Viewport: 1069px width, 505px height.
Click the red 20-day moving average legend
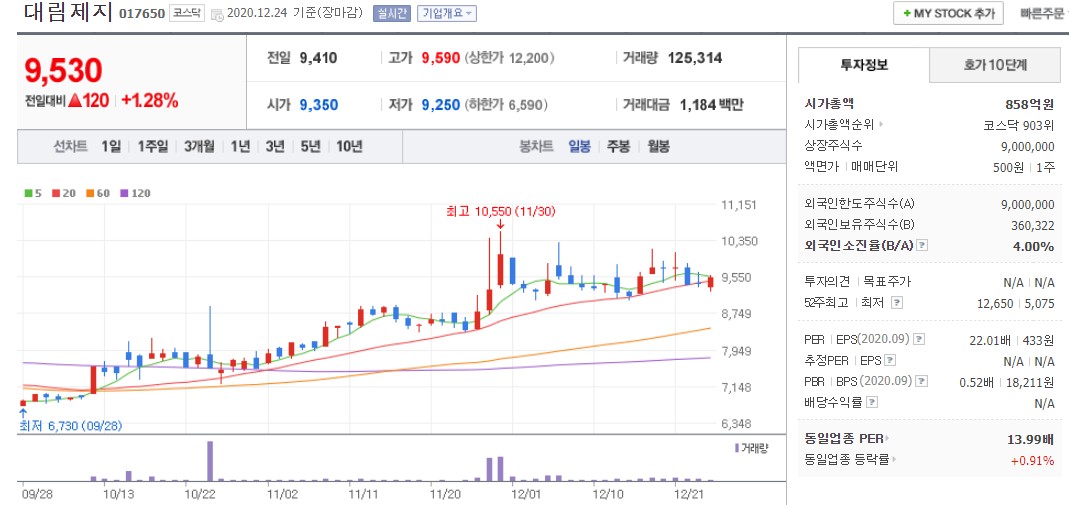63,194
